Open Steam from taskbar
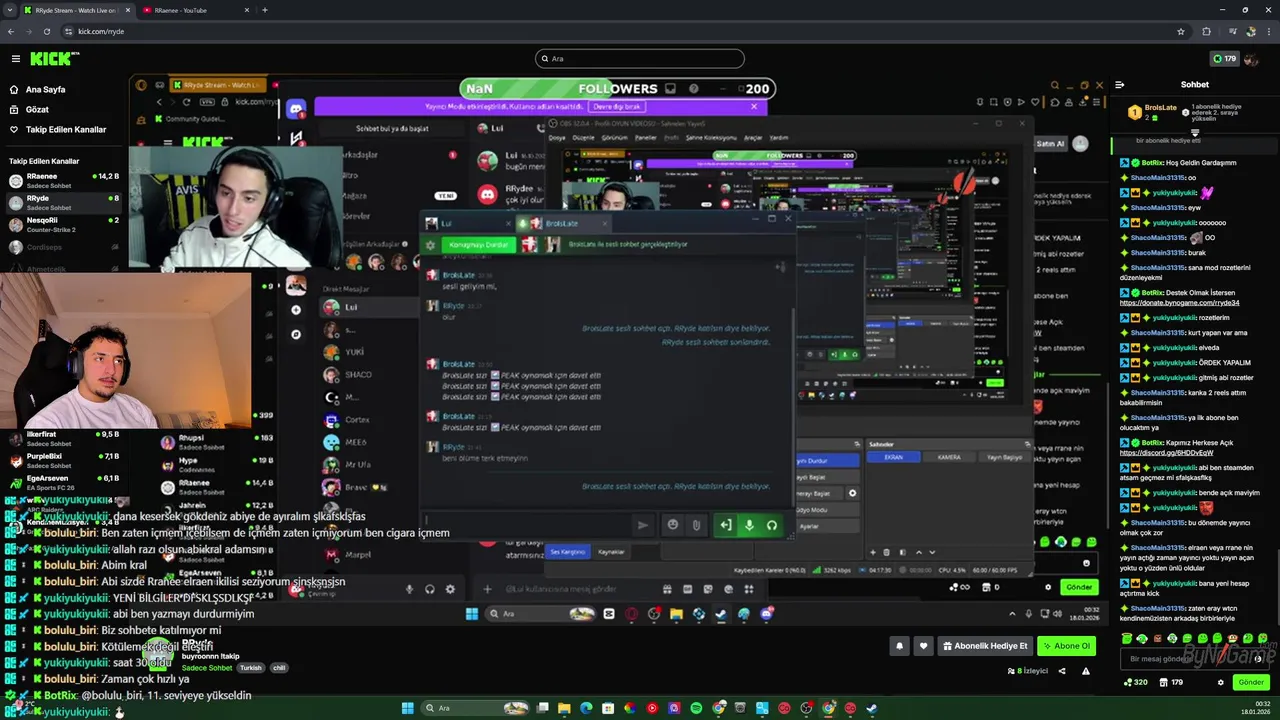The height and width of the screenshot is (720, 1280). 872,708
